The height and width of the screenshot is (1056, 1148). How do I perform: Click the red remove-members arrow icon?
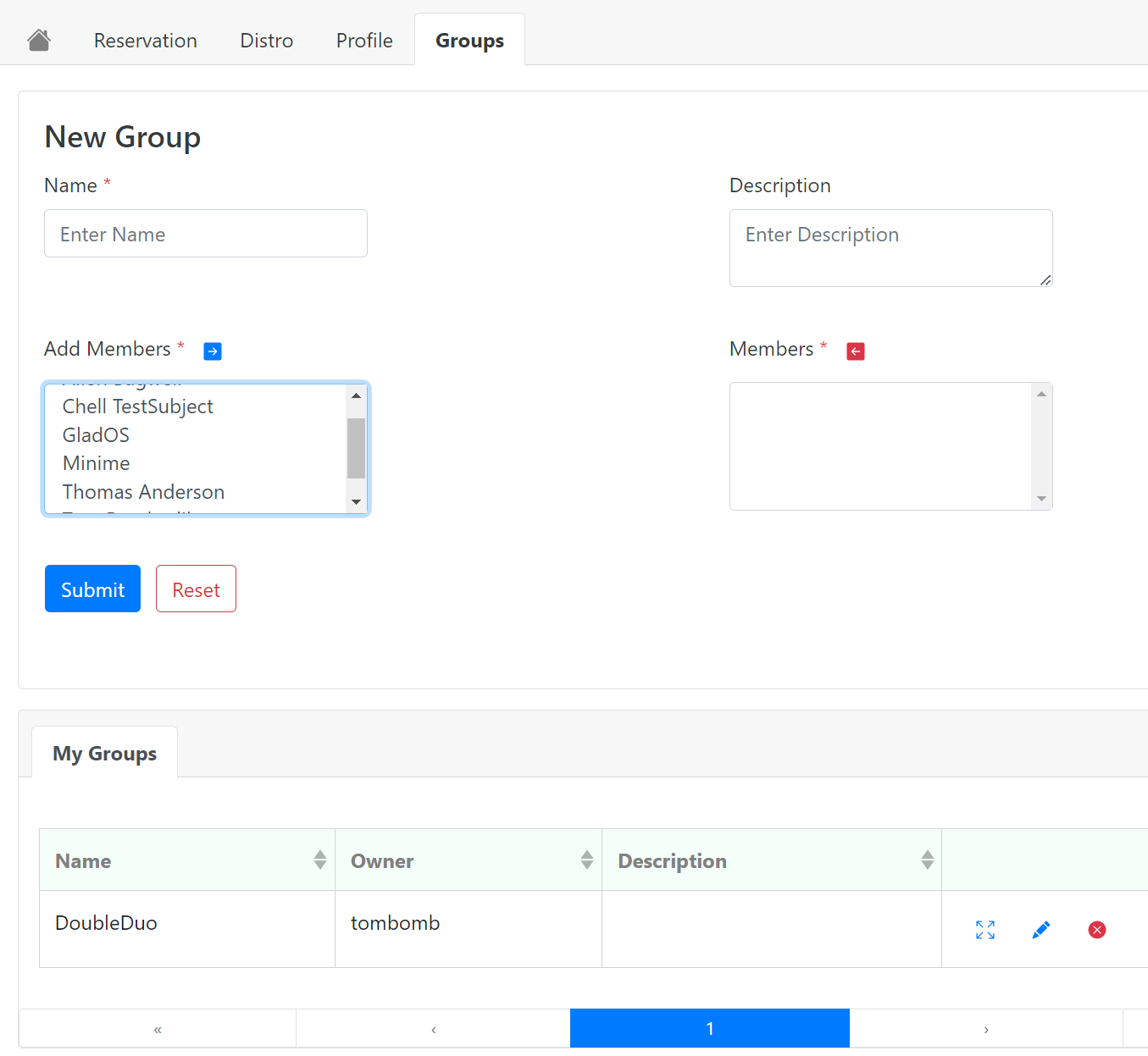tap(856, 351)
